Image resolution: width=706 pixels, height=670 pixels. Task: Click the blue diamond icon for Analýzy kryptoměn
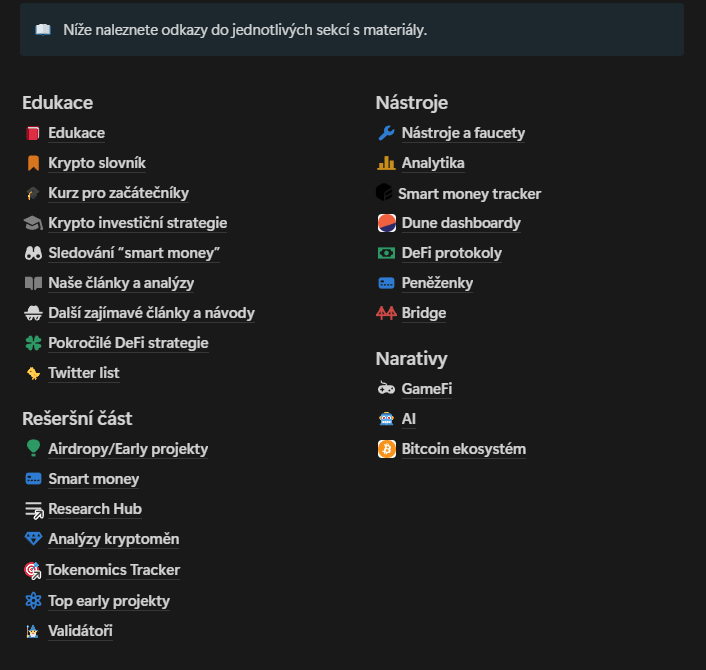coord(33,539)
